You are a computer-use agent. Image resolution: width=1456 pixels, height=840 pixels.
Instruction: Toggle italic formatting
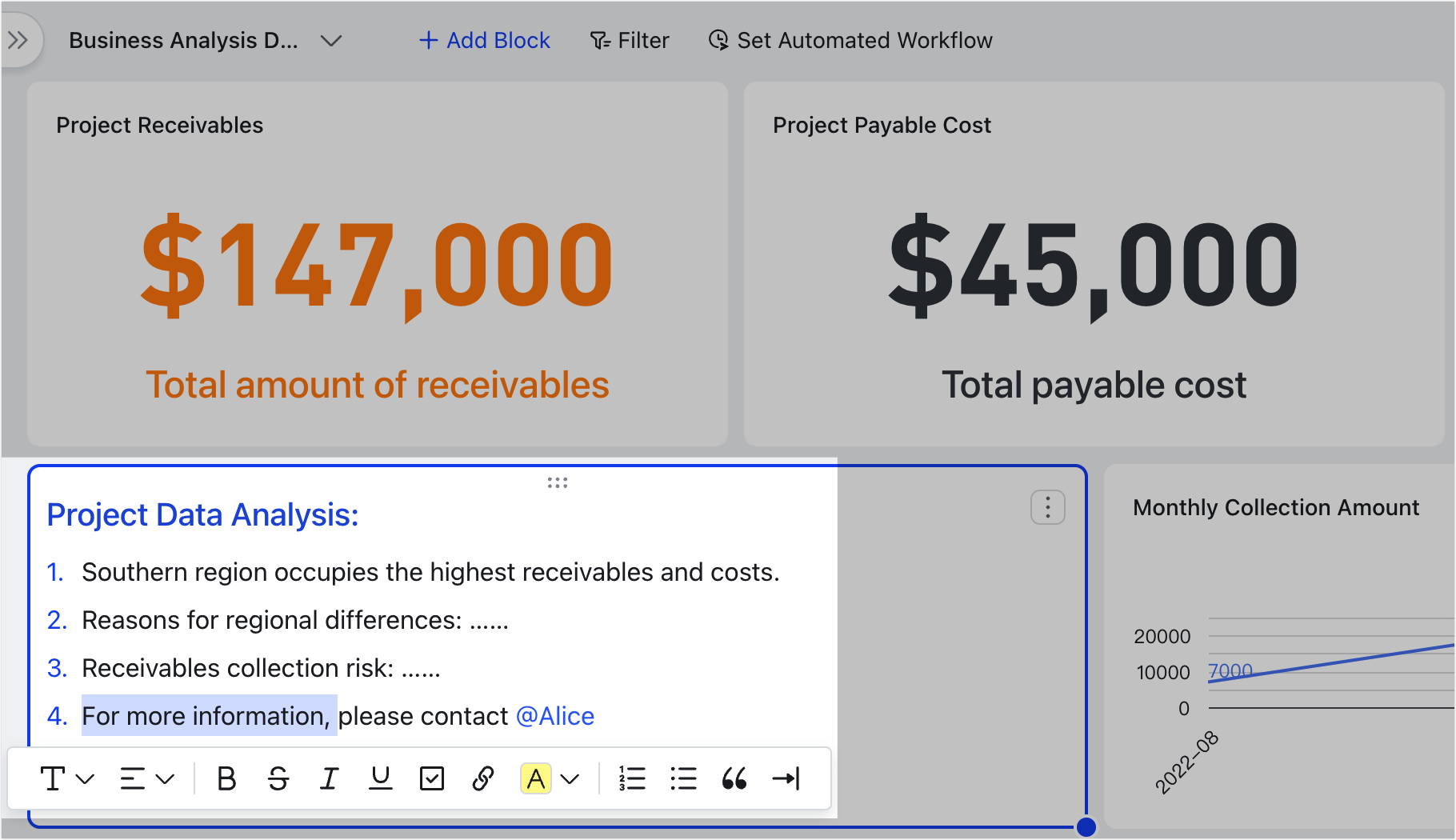330,778
